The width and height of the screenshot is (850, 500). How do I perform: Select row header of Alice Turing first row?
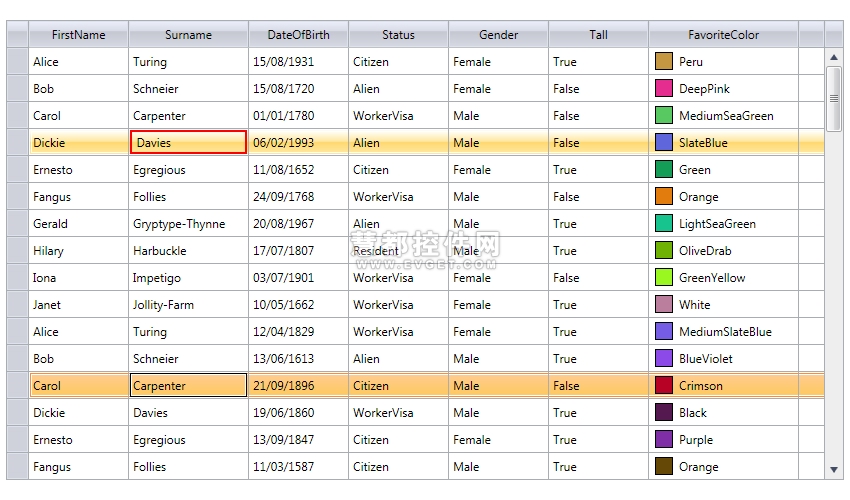coord(17,61)
